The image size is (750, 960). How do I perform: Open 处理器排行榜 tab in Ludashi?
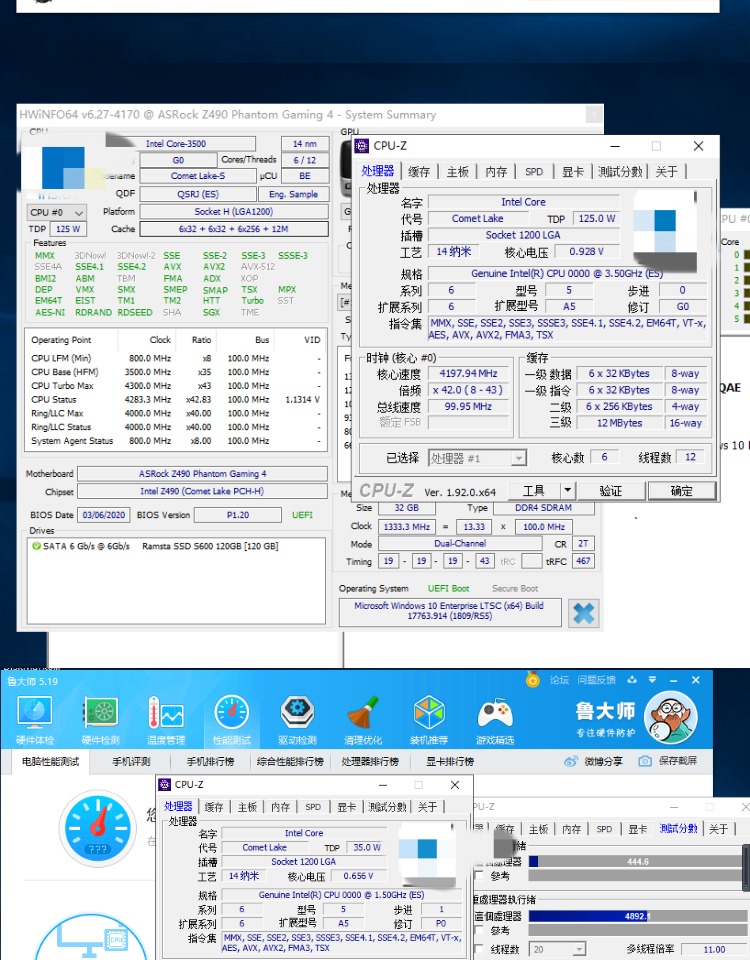pos(370,761)
